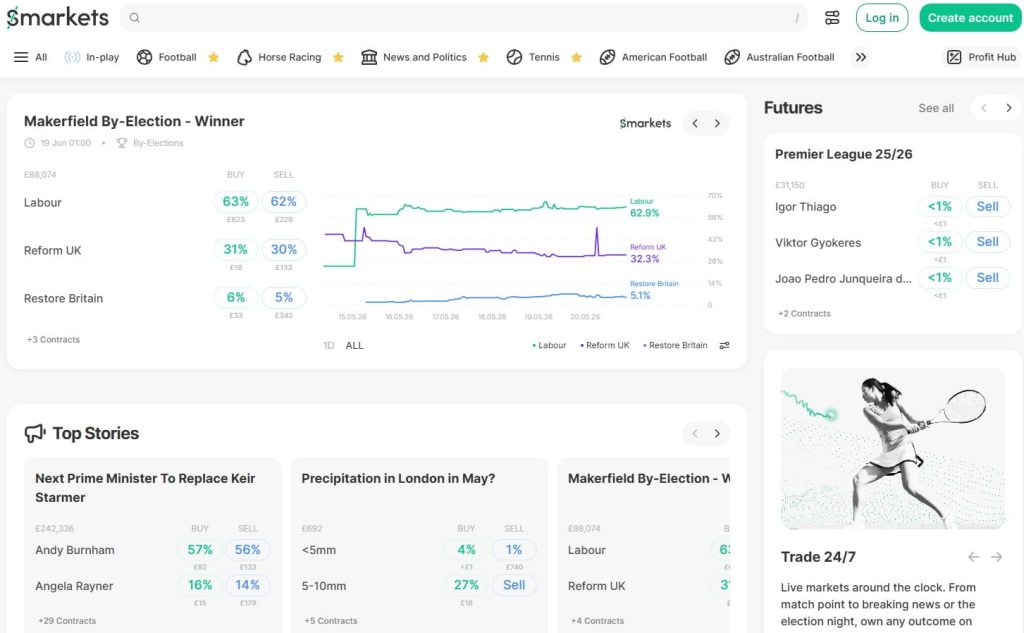Click the Top Stories megaphone icon
Viewport: 1024px width, 633px height.
click(x=35, y=433)
